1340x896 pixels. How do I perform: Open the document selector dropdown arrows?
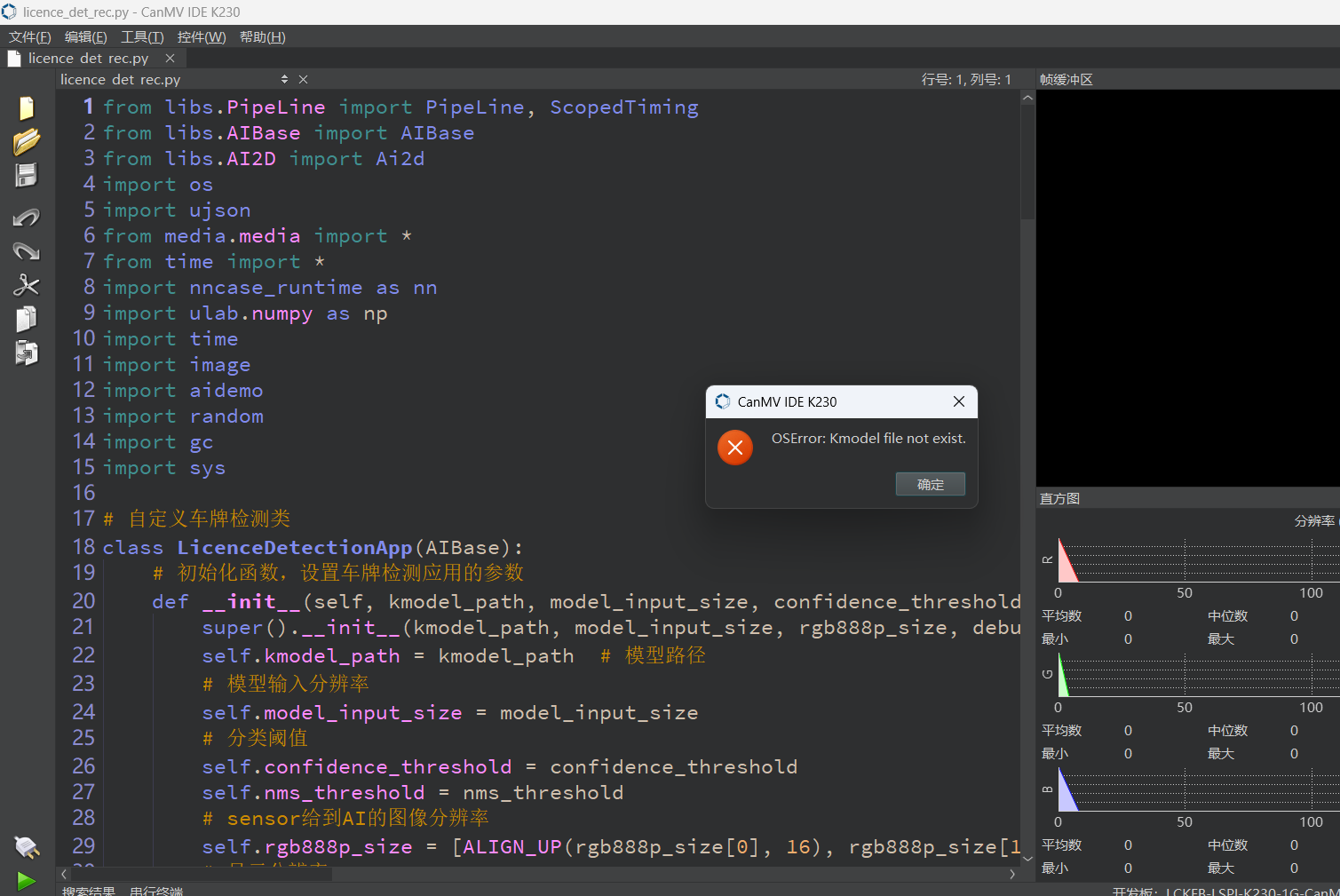pyautogui.click(x=284, y=79)
